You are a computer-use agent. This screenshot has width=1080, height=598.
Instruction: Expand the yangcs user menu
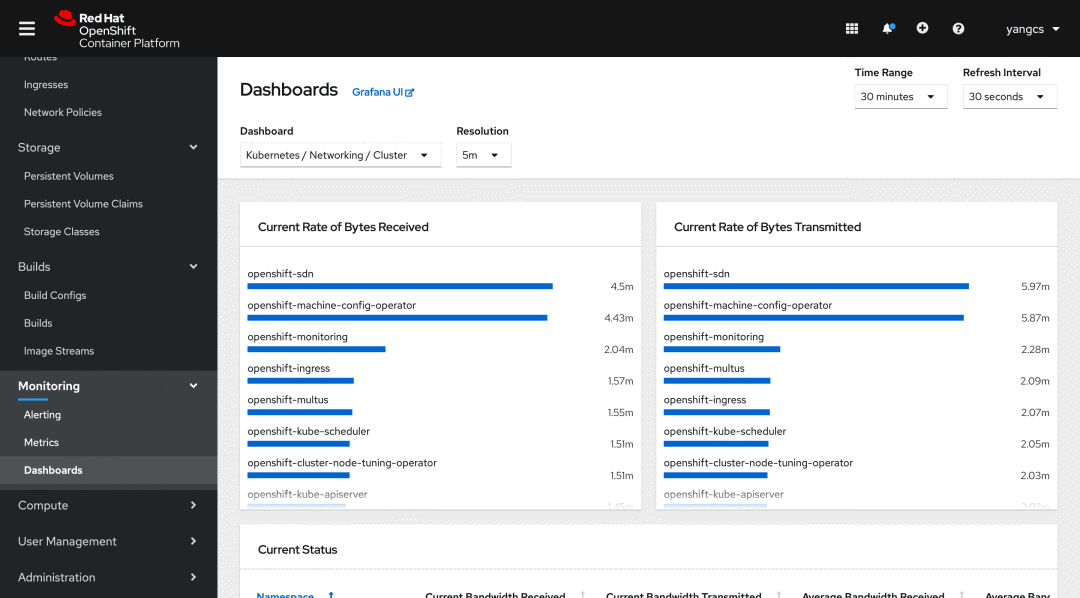click(1032, 28)
